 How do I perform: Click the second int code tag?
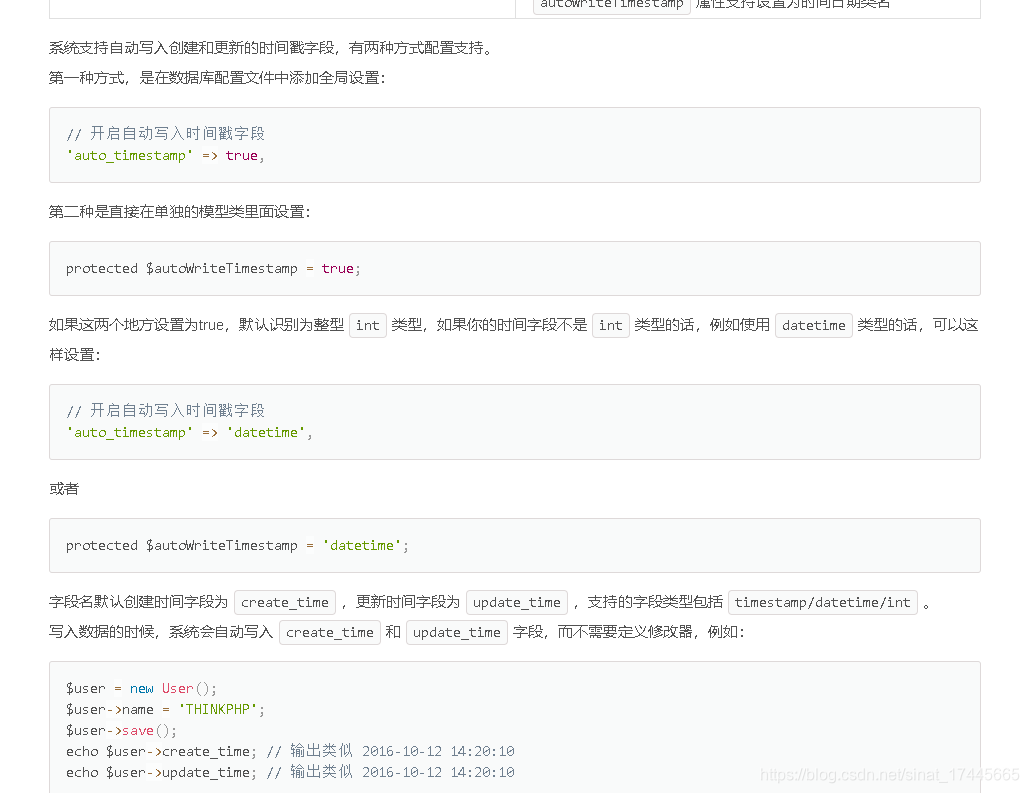click(x=610, y=325)
